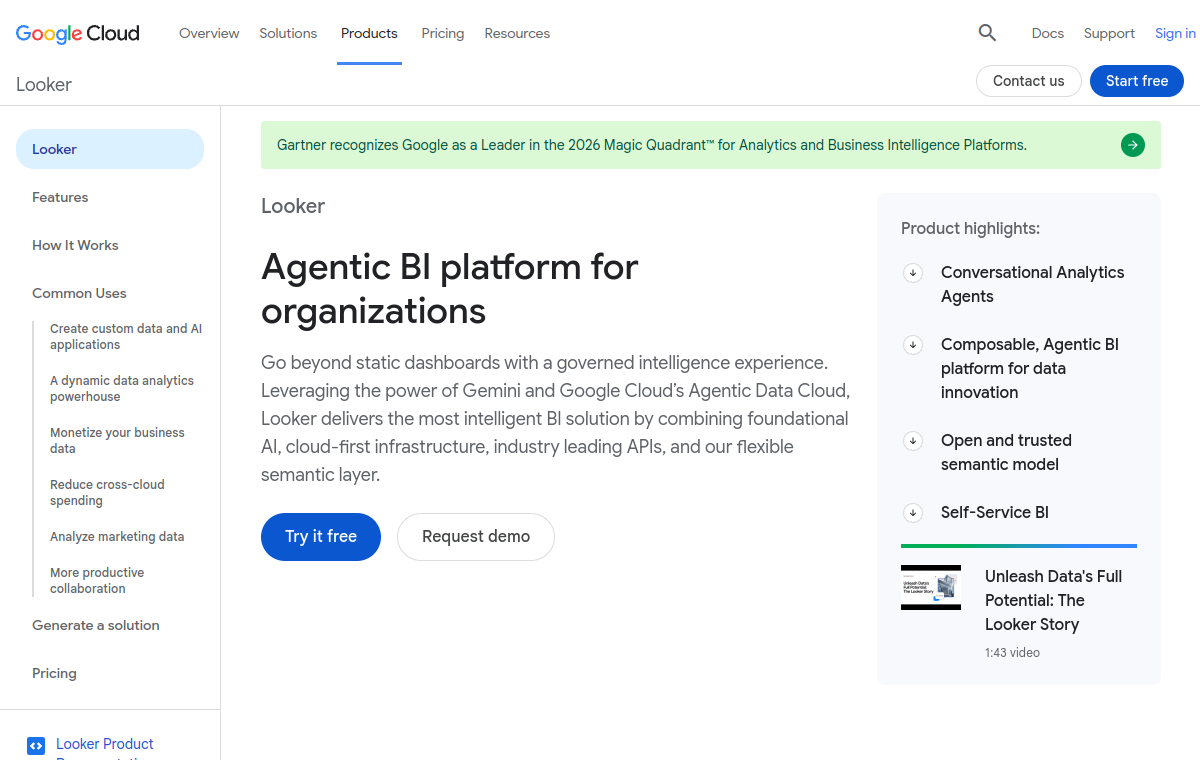Screen dimensions: 1200x760
Task: Open More productive collaboration
Action: tap(97, 581)
